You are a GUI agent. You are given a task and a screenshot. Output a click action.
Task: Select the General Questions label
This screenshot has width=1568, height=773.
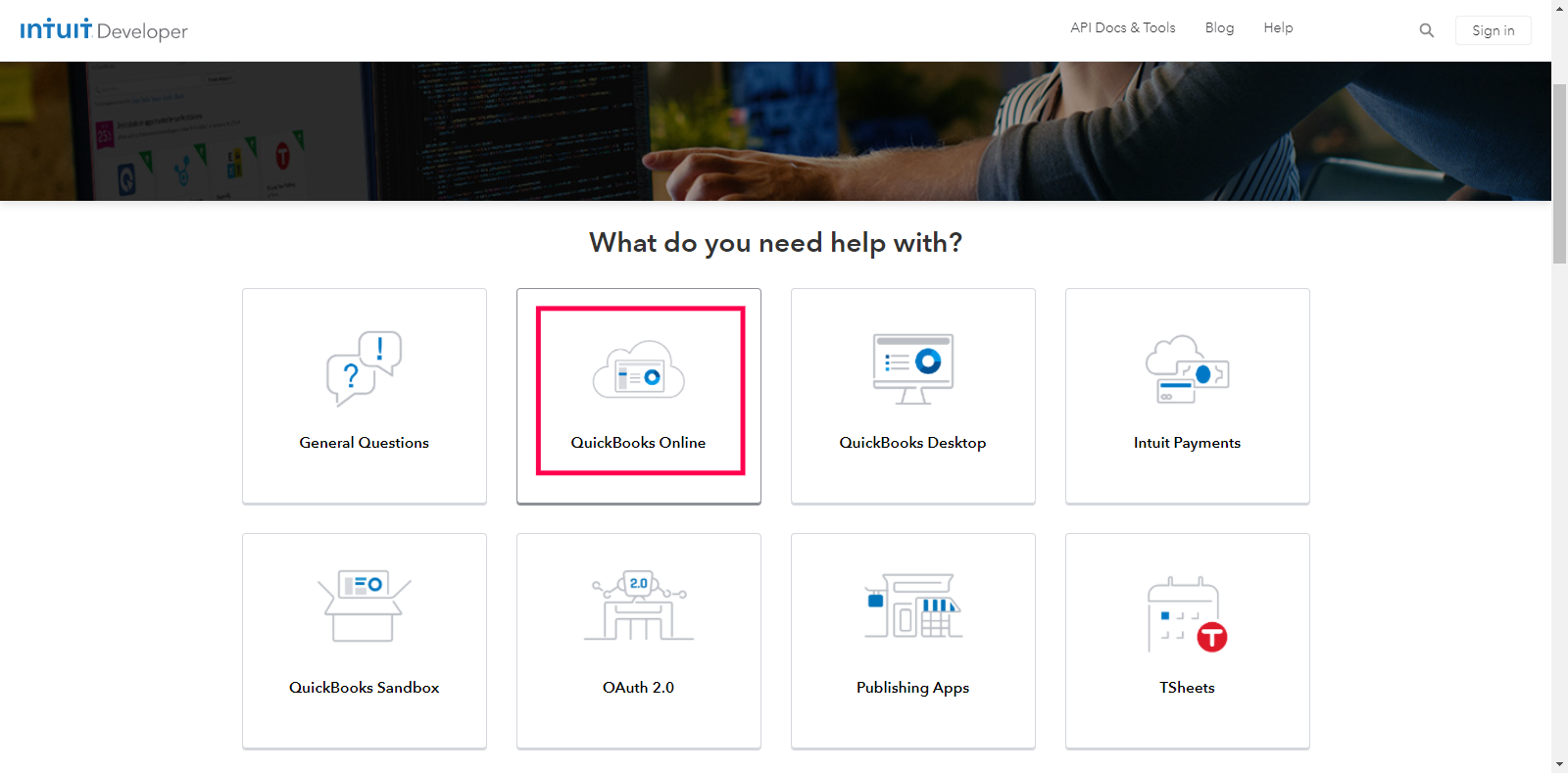tap(365, 443)
